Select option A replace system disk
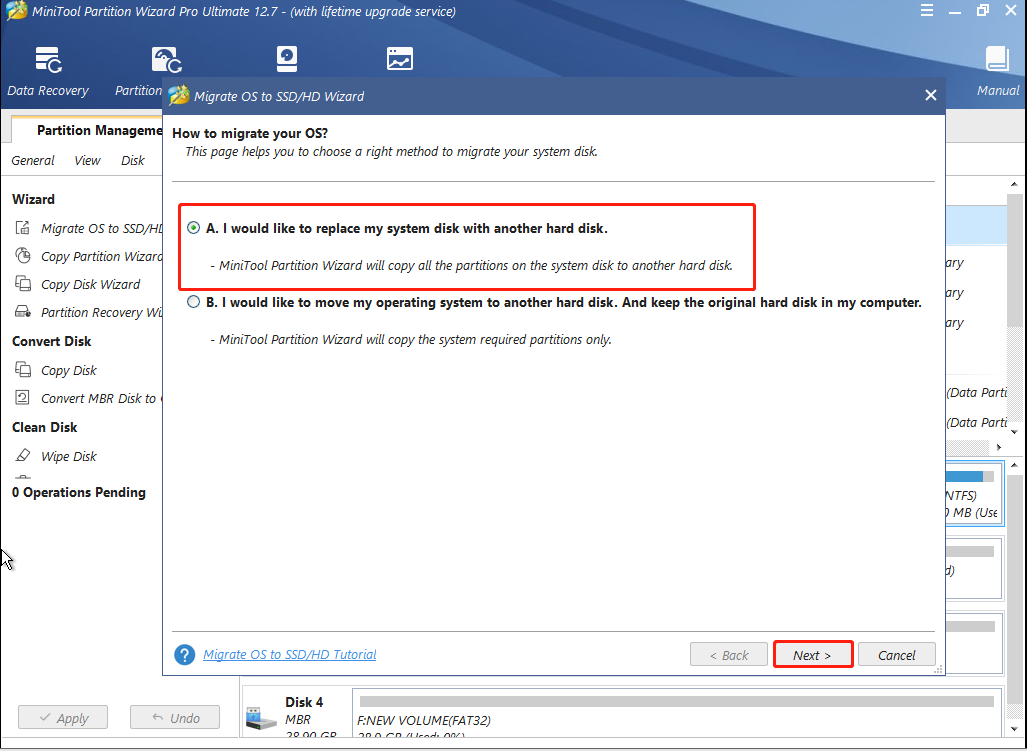Screen dimensions: 1027x751 click(193, 229)
